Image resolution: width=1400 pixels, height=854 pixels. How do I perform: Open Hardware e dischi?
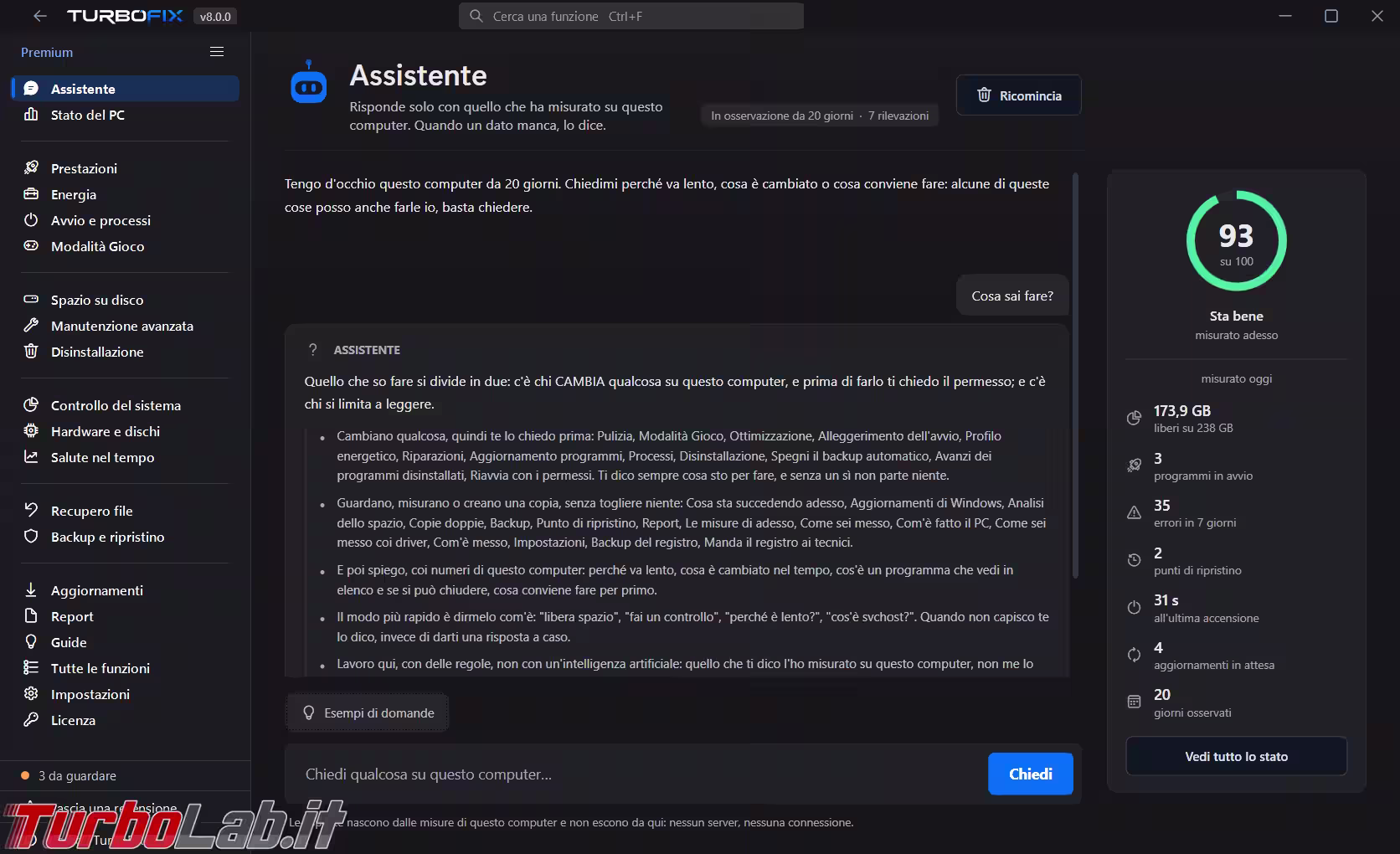(x=126, y=431)
